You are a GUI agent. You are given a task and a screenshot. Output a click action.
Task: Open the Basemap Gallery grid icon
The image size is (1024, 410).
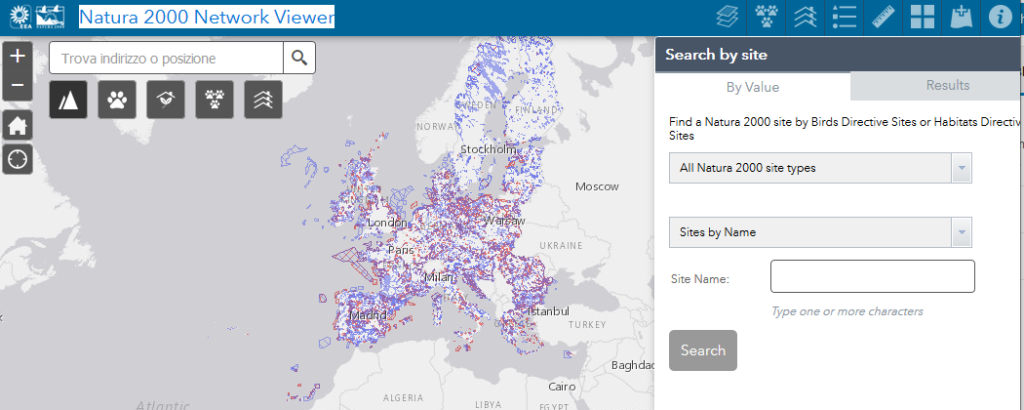tap(922, 17)
